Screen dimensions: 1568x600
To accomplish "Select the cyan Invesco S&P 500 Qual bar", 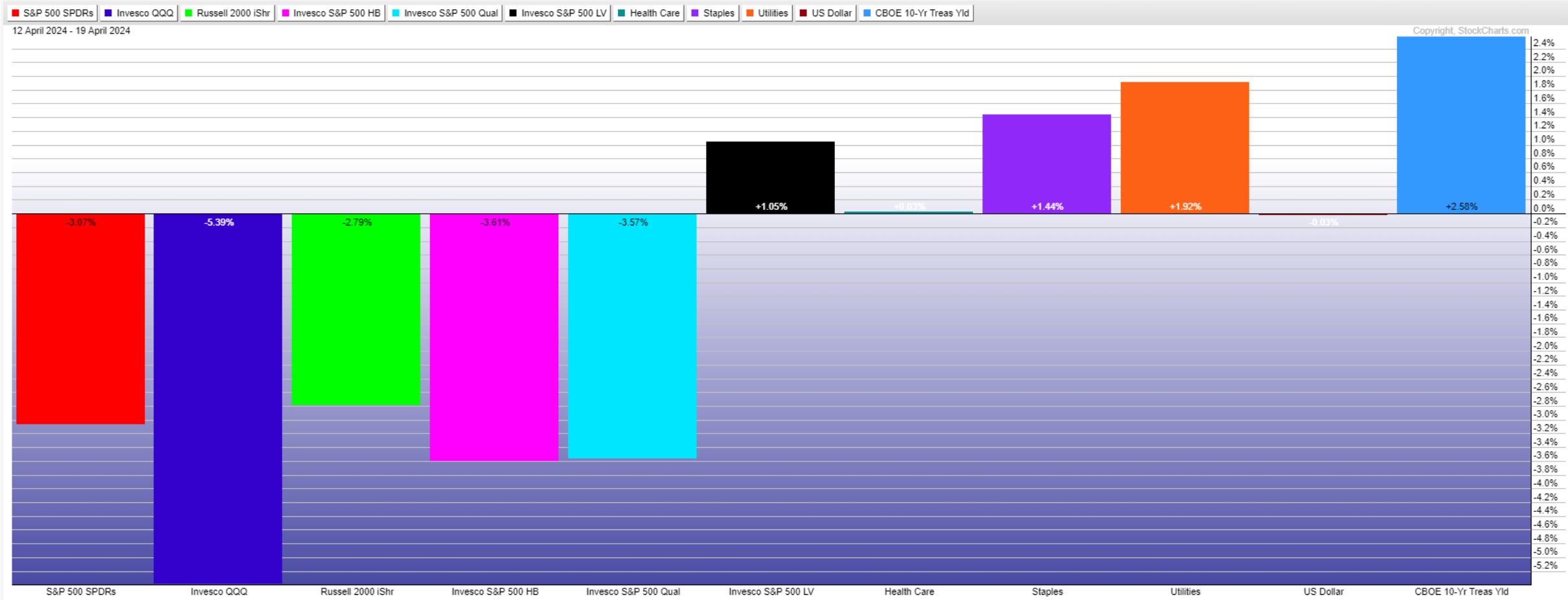I will (x=632, y=336).
